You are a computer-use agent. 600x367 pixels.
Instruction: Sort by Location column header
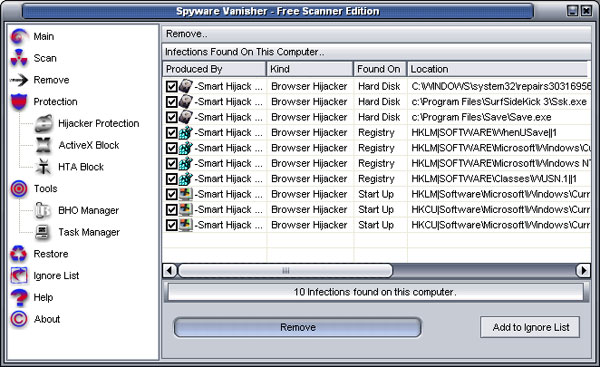pyautogui.click(x=497, y=69)
